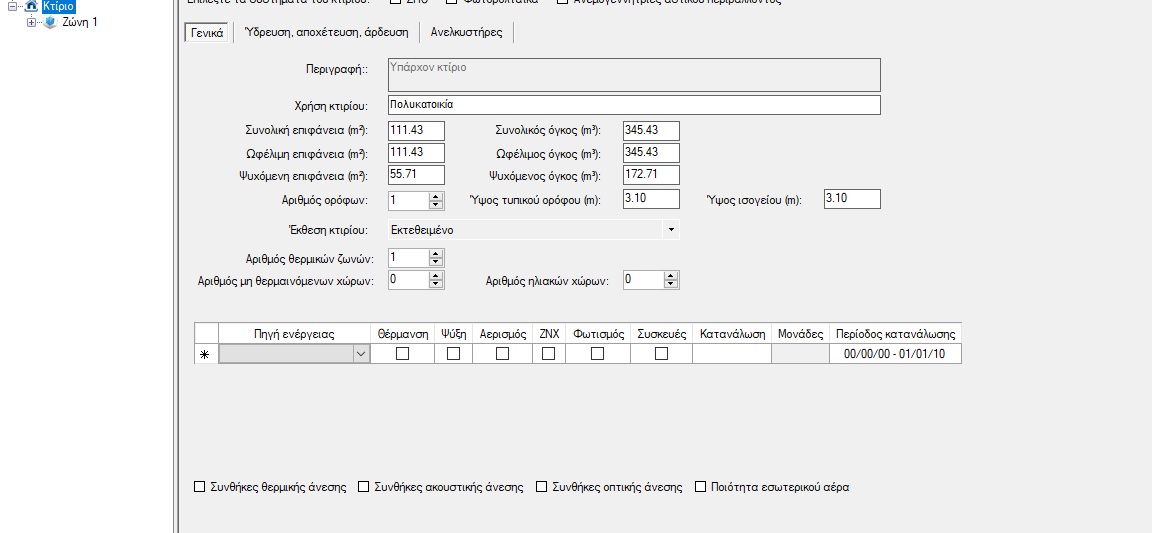Increase the Αριθμός ορόφων spinner value

[435, 196]
